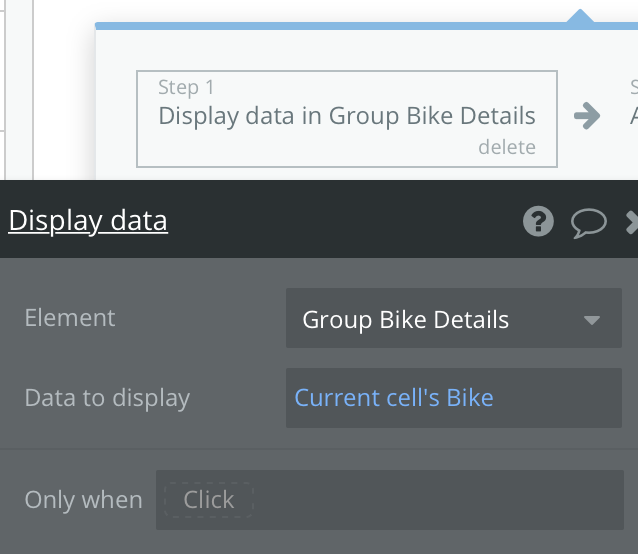Click the Only when label
The width and height of the screenshot is (638, 554).
tap(83, 500)
